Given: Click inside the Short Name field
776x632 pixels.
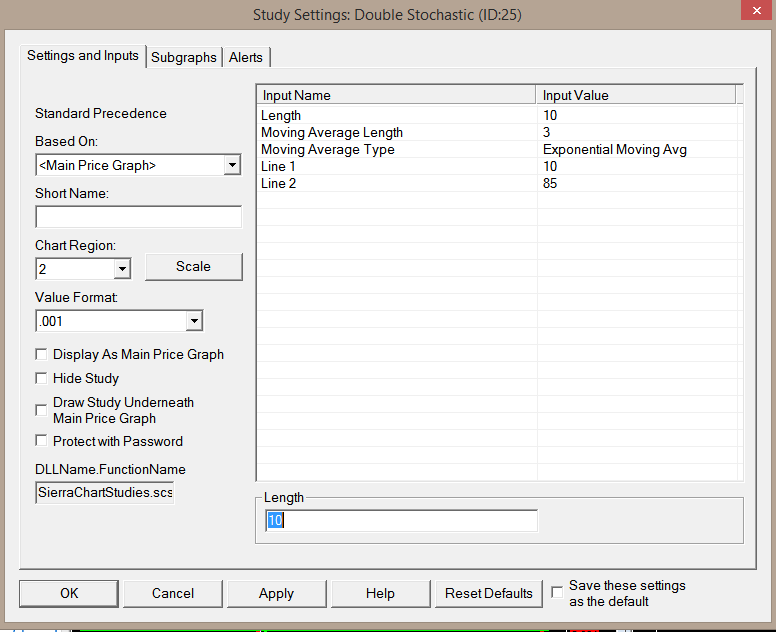Looking at the screenshot, I should [139, 217].
